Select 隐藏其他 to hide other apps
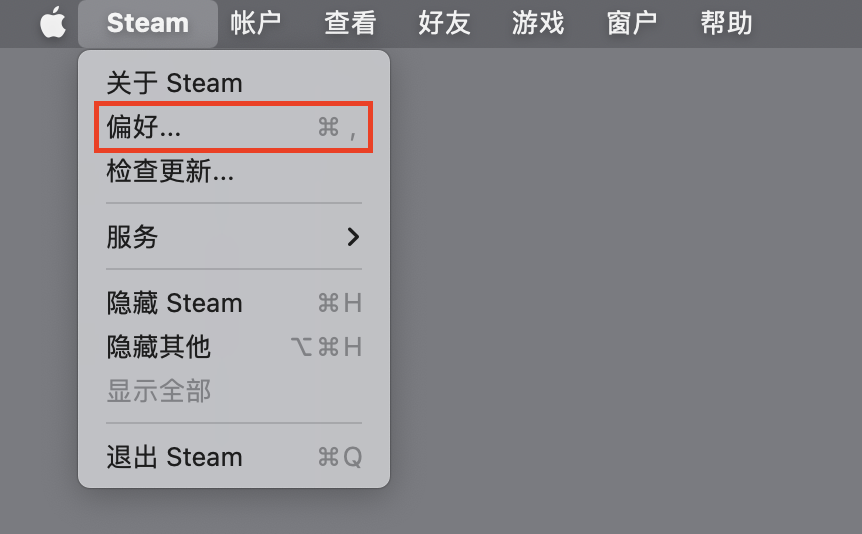This screenshot has width=862, height=534. (158, 347)
